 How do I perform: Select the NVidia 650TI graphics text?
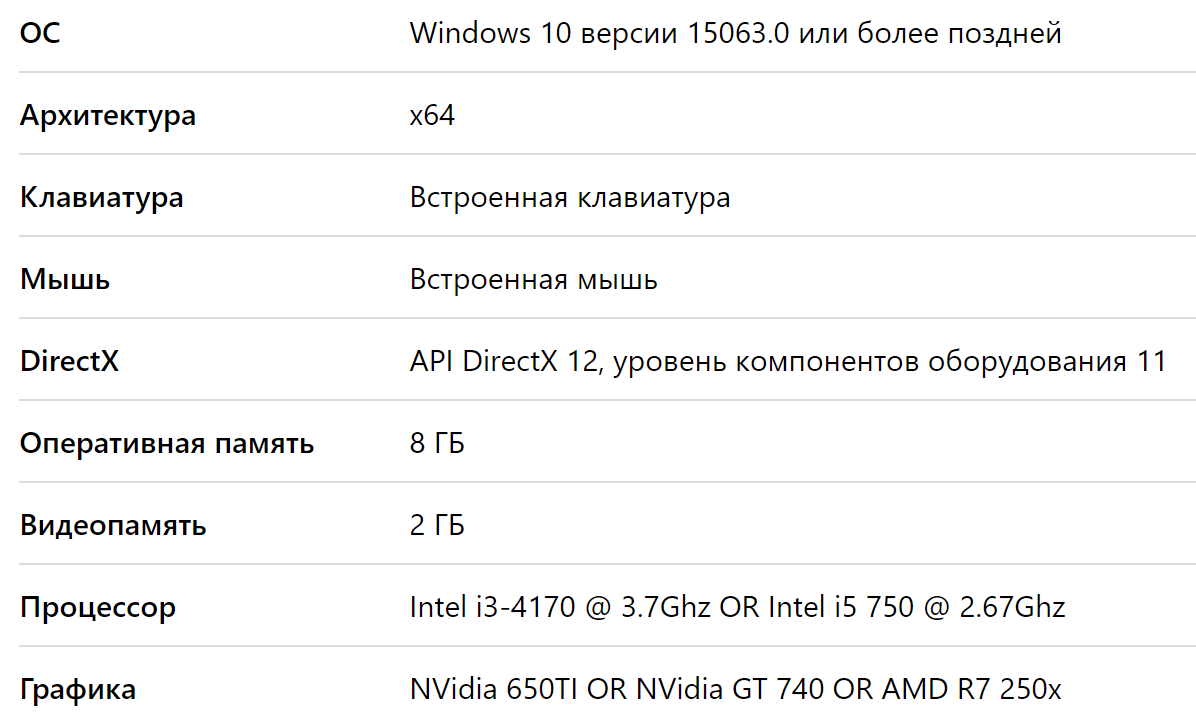pyautogui.click(x=494, y=689)
